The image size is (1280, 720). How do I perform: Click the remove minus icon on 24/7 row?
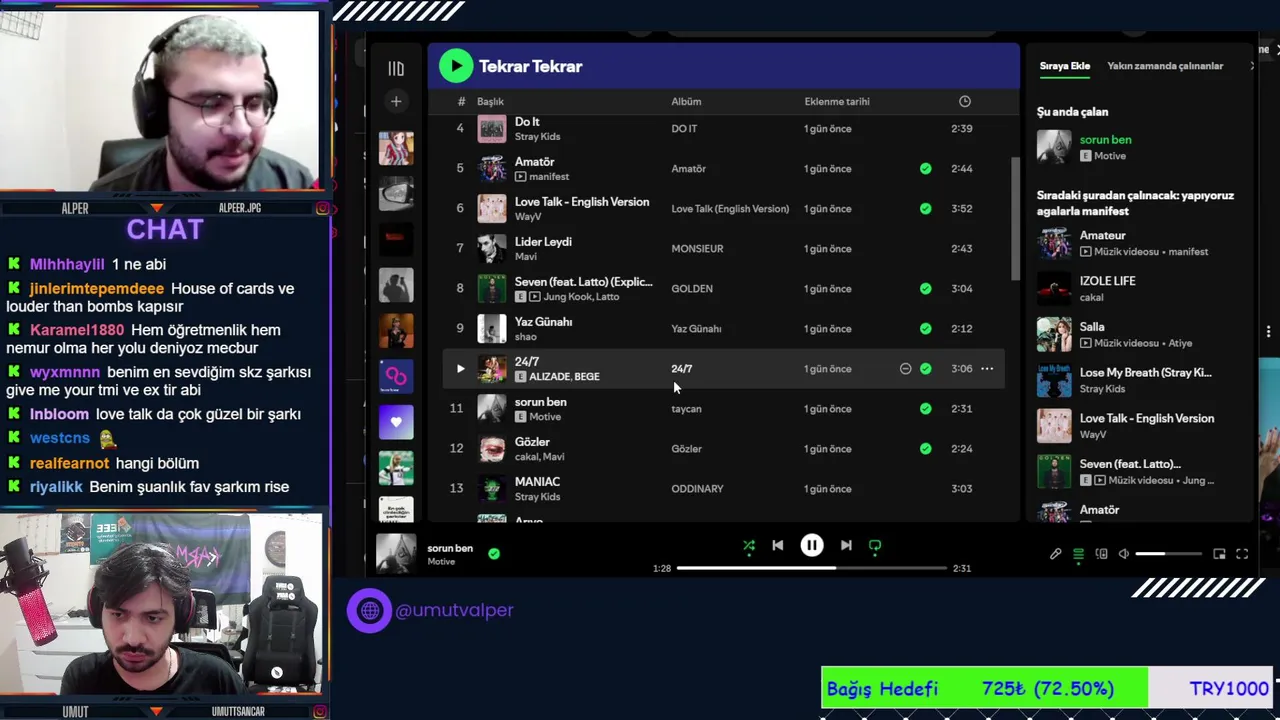905,368
